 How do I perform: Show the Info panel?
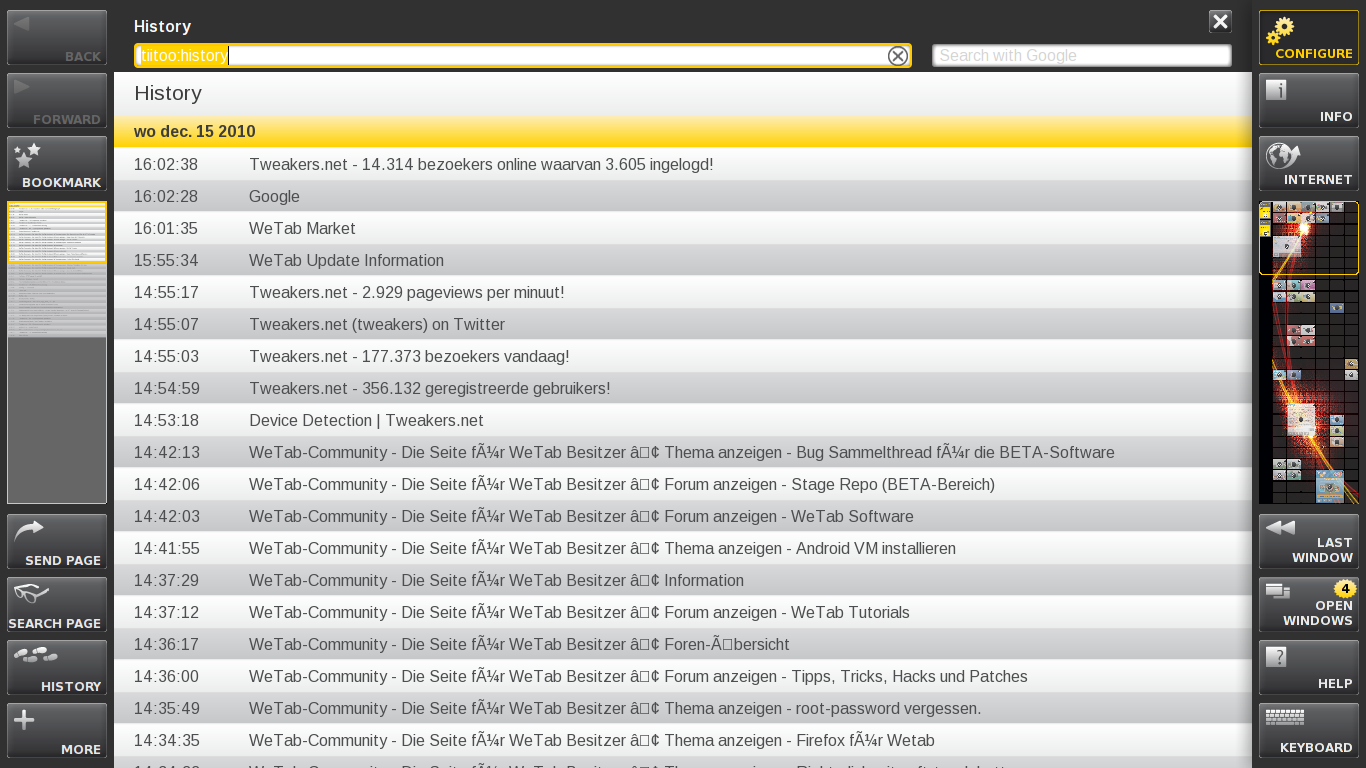1309,101
